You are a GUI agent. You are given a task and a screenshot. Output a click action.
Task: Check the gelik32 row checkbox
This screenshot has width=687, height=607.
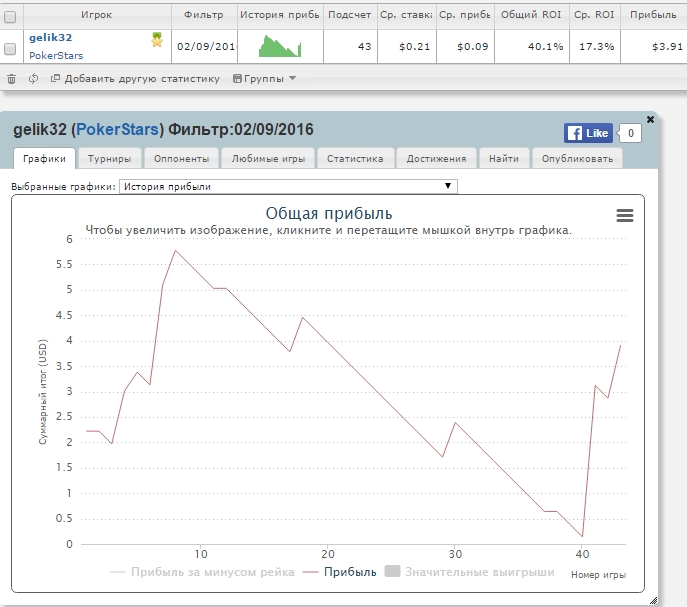coord(10,49)
